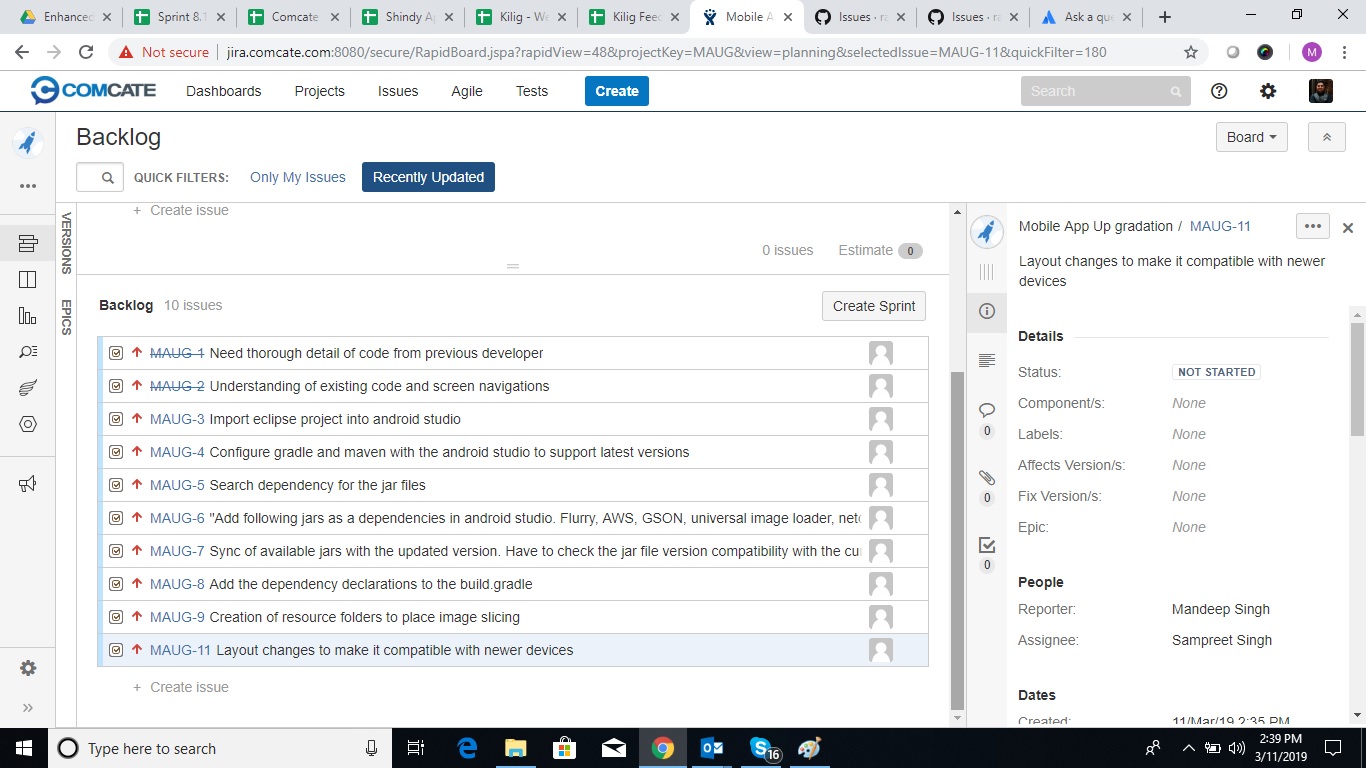Bookmark this page with the star icon
Screen dimensions: 1366x768
coord(1191,52)
